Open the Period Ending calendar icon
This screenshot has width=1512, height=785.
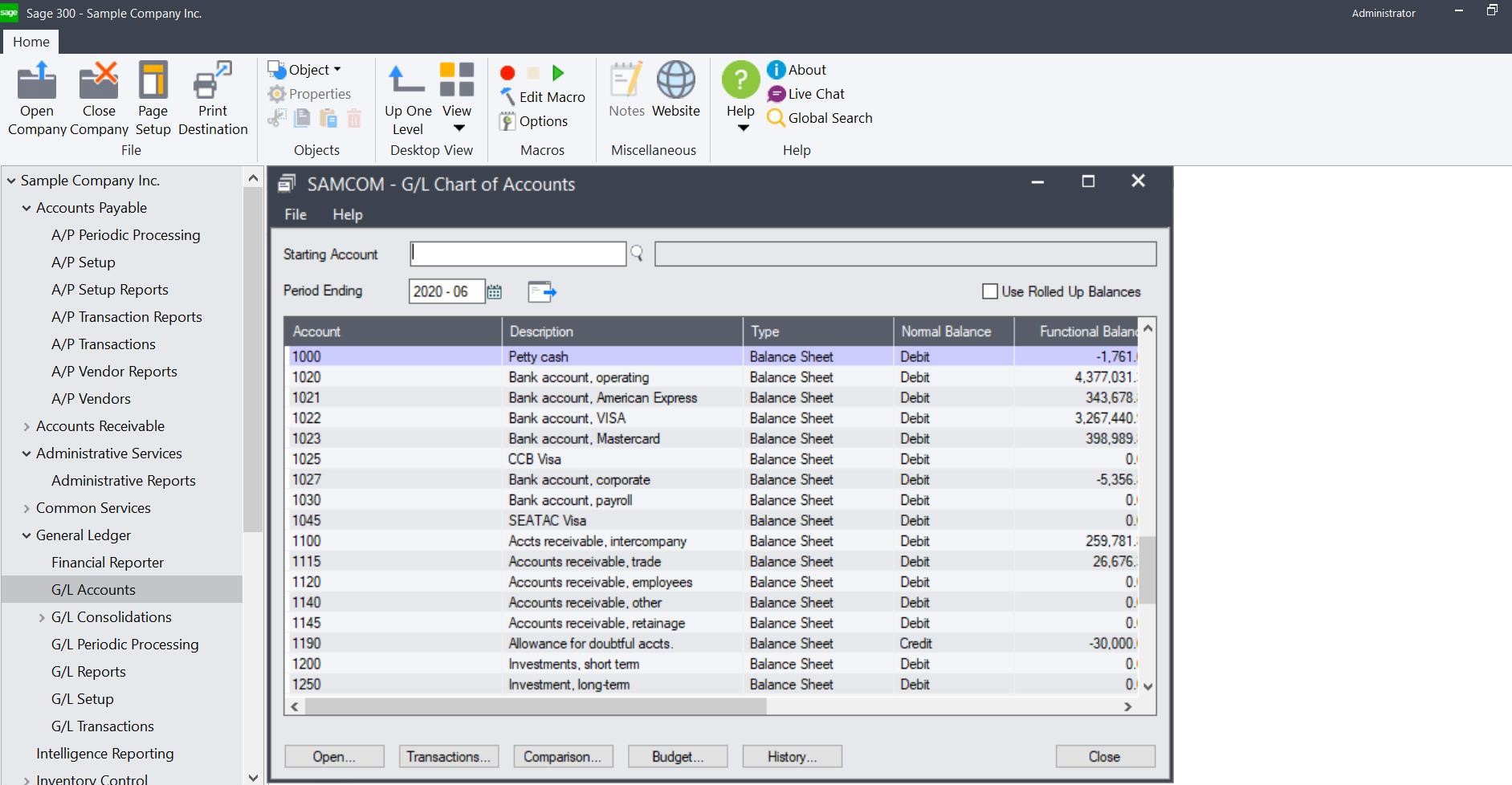tap(495, 291)
